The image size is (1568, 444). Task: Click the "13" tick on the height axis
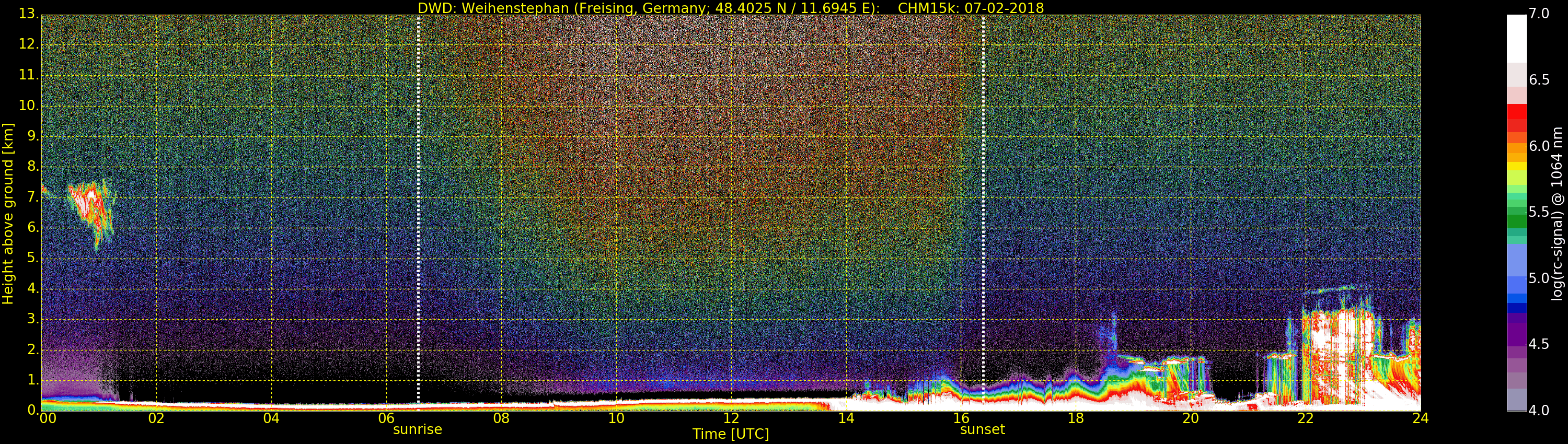coord(28,14)
